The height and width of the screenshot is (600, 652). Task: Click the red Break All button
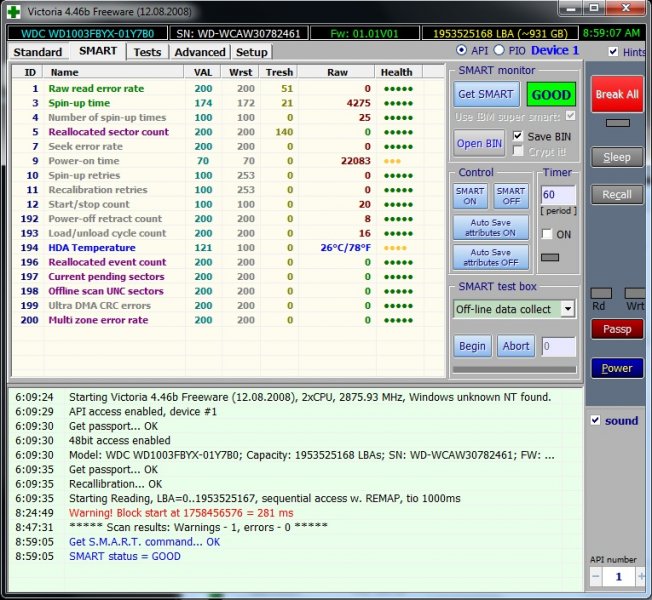point(617,94)
